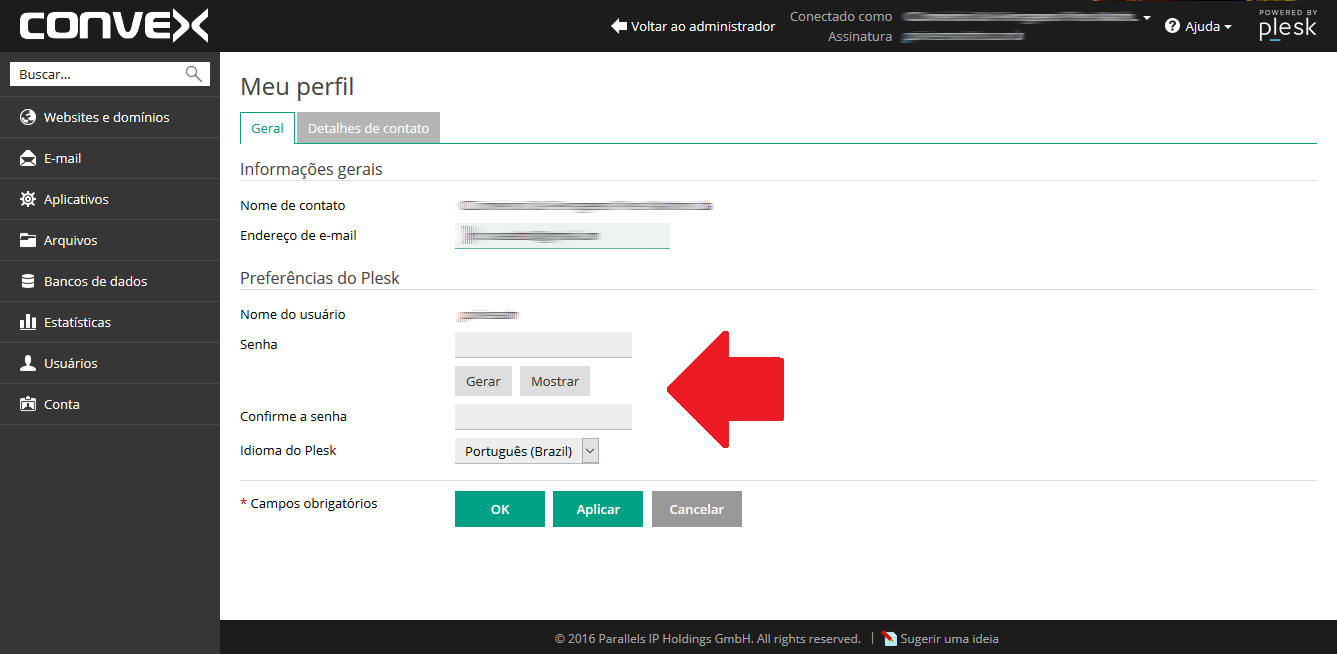Select the Geral tab
1337x654 pixels.
[268, 128]
